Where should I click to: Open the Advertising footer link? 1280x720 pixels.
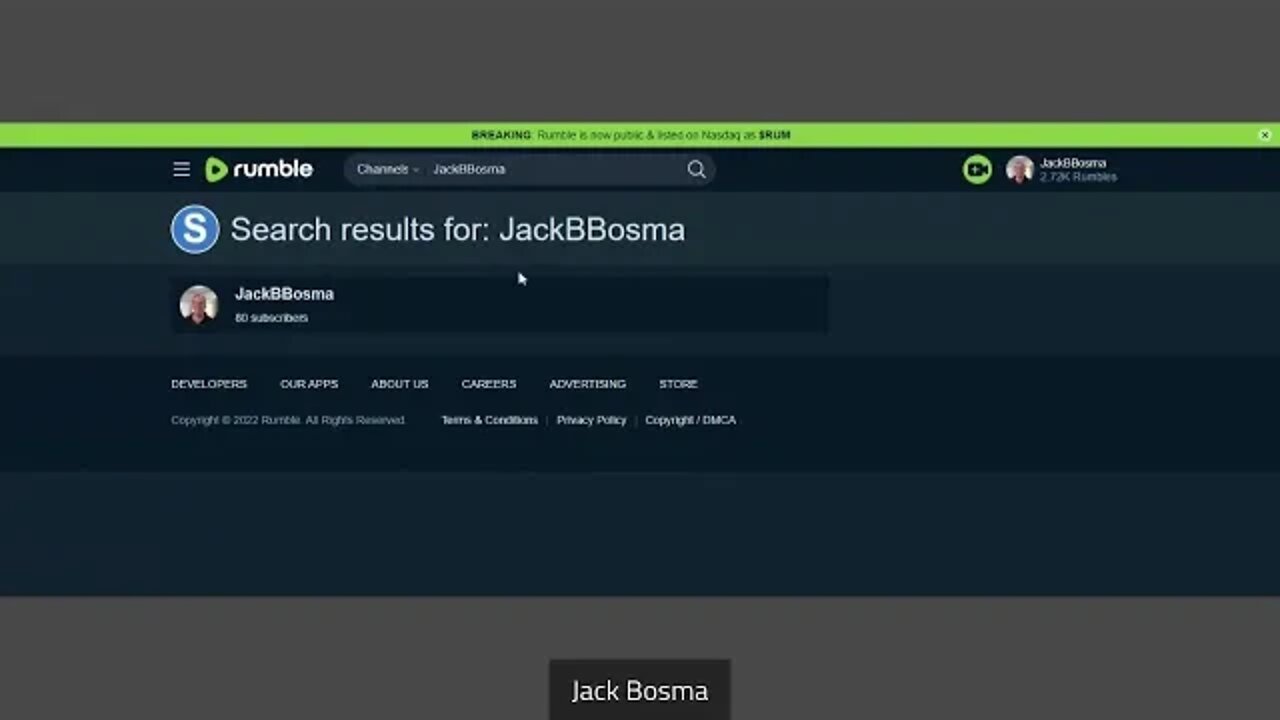click(587, 384)
